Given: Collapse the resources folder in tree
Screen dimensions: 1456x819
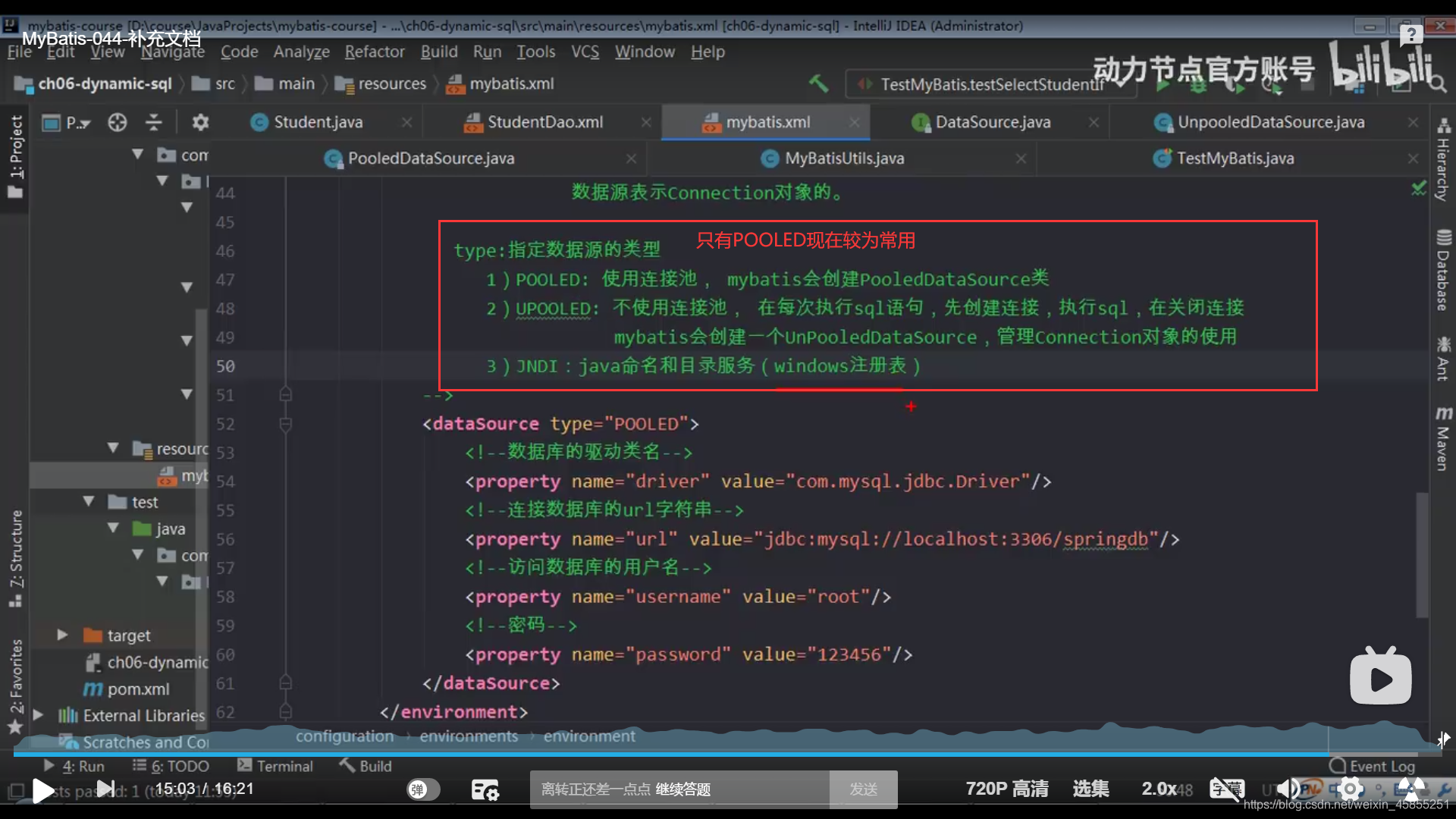Looking at the screenshot, I should point(113,448).
